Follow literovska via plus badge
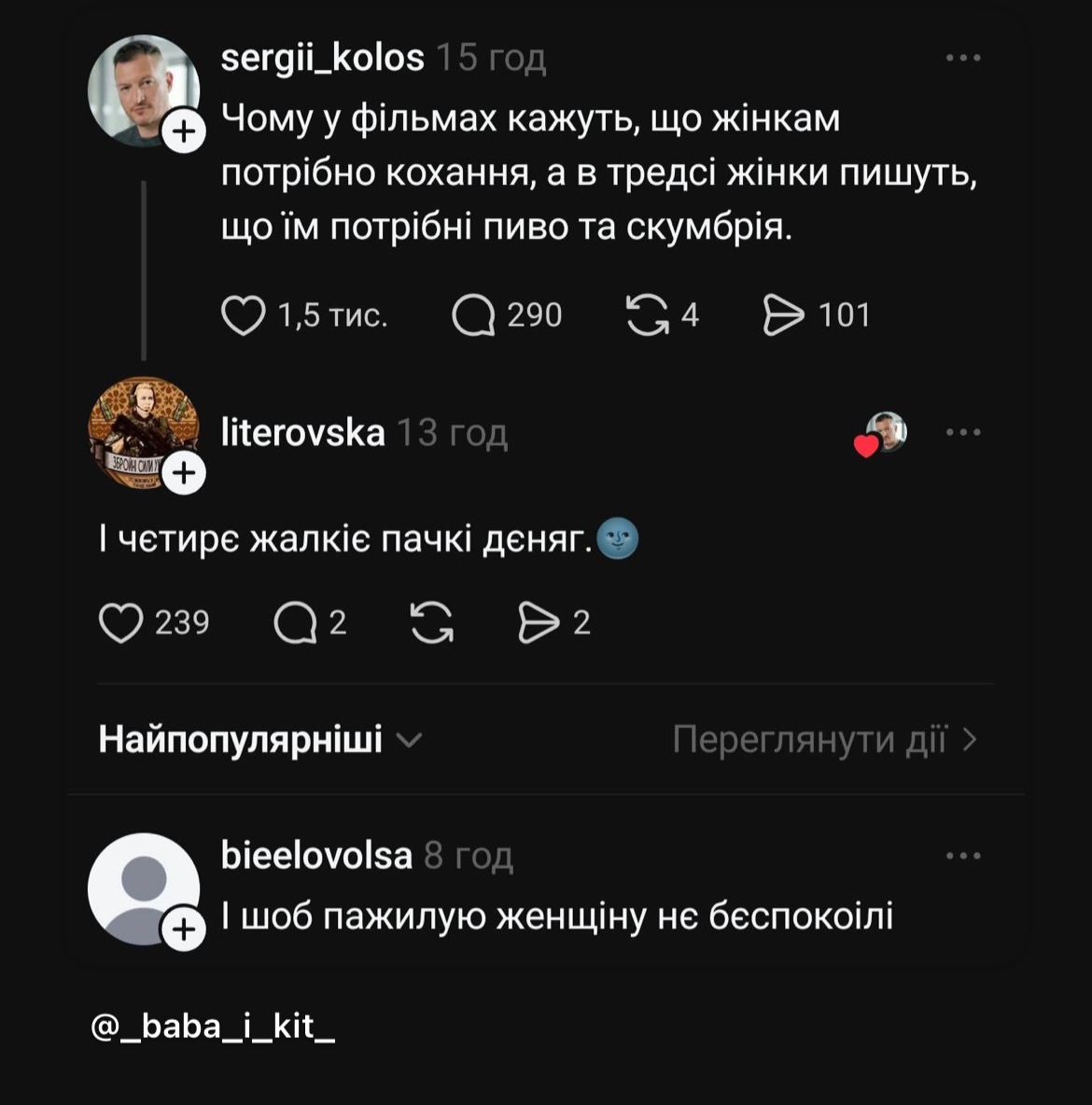This screenshot has width=1092, height=1105. (184, 473)
